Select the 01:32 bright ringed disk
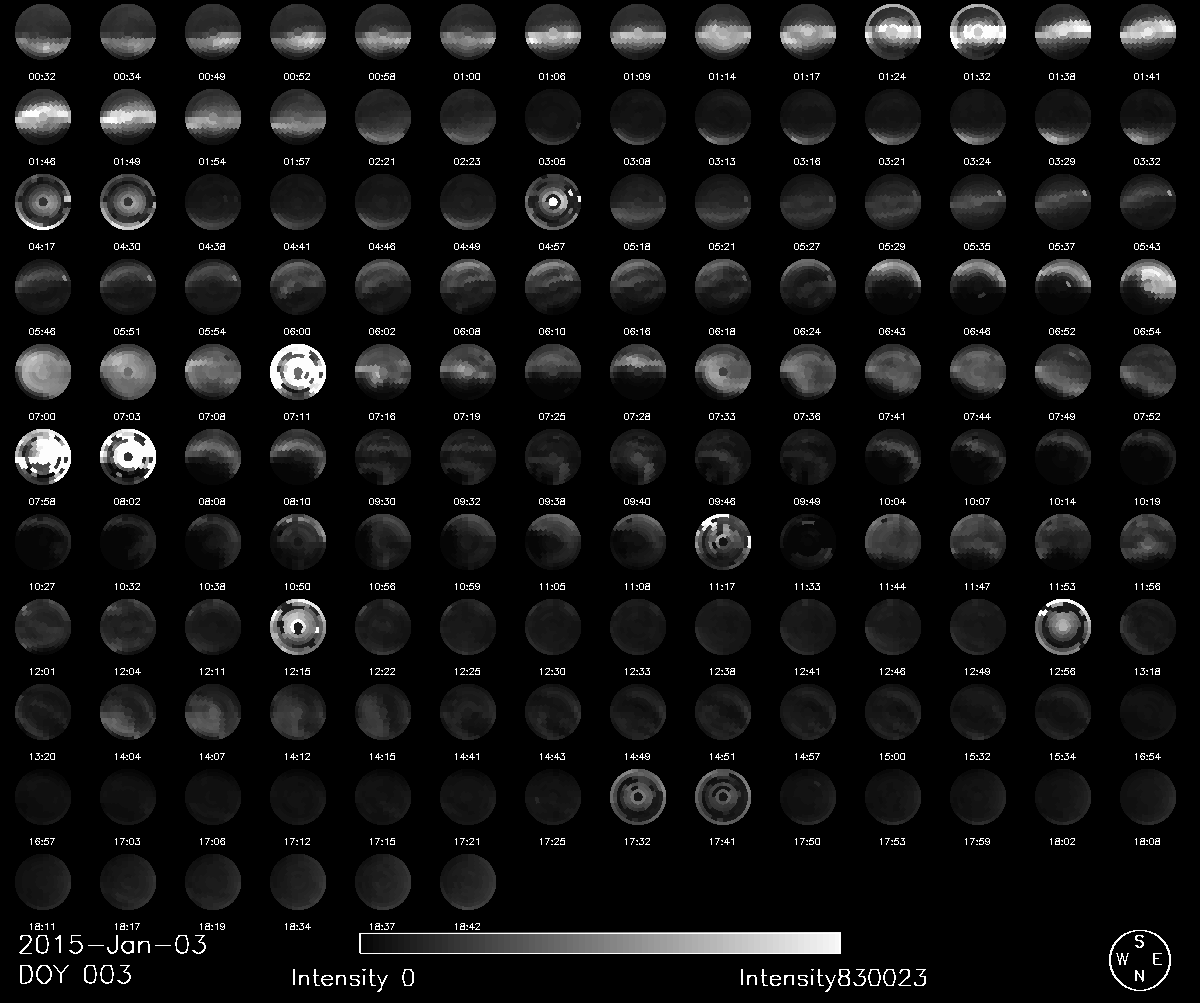Image resolution: width=1200 pixels, height=1003 pixels. (x=978, y=30)
